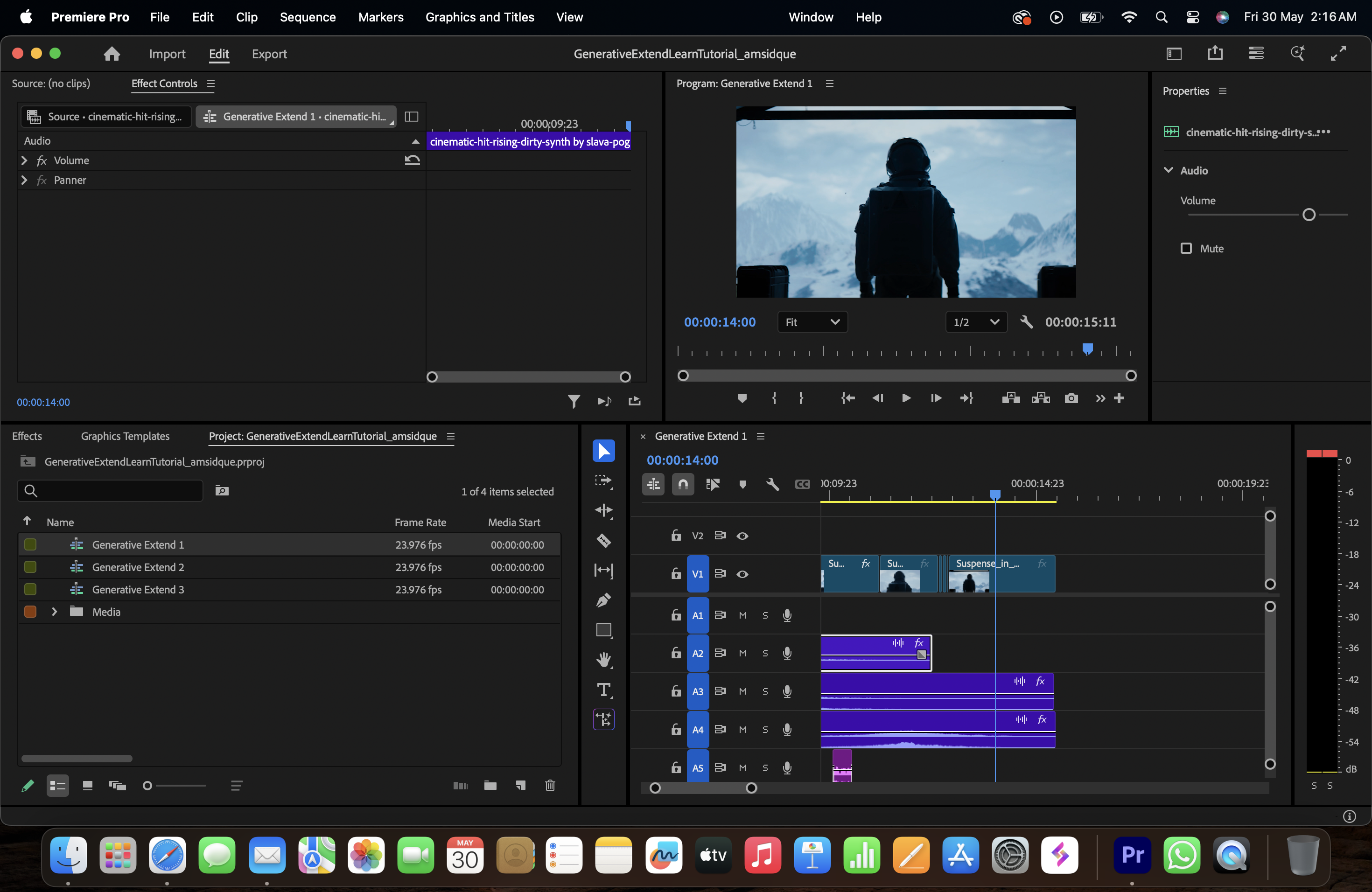Take a frame snapshot in the Program monitor
This screenshot has height=892, width=1372.
click(1071, 397)
